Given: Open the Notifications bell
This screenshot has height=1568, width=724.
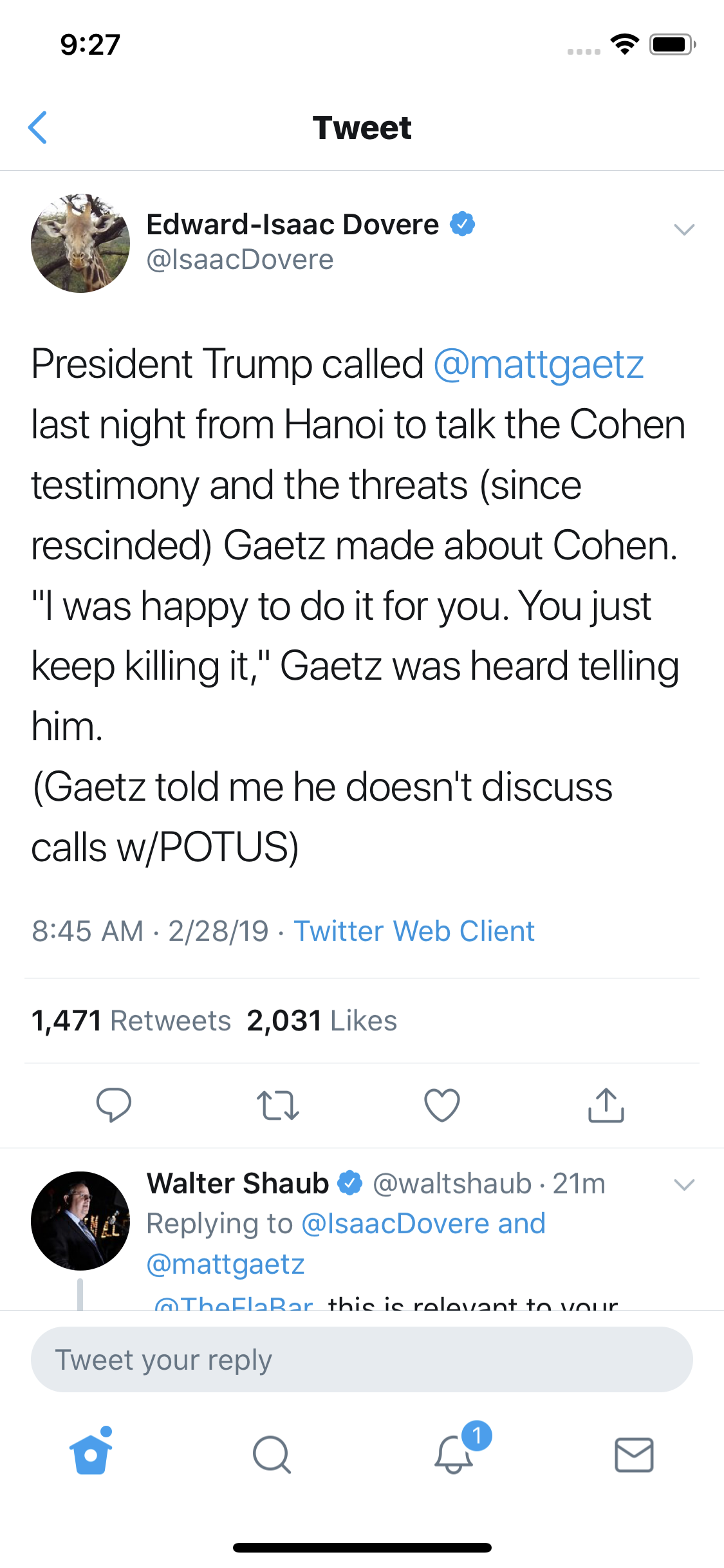Looking at the screenshot, I should coord(454,1453).
